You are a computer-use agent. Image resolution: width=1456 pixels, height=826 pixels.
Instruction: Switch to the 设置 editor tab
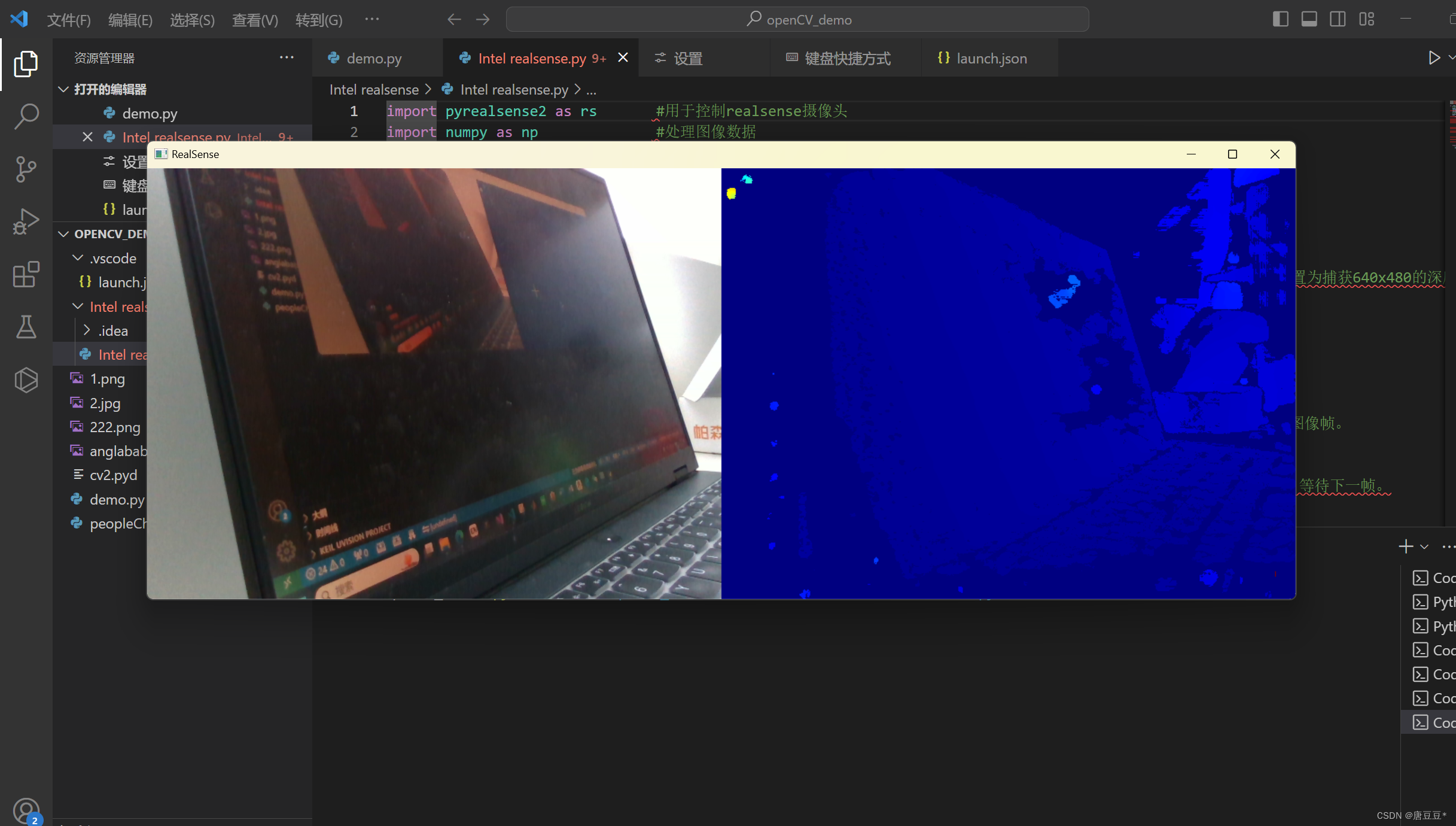coord(703,58)
